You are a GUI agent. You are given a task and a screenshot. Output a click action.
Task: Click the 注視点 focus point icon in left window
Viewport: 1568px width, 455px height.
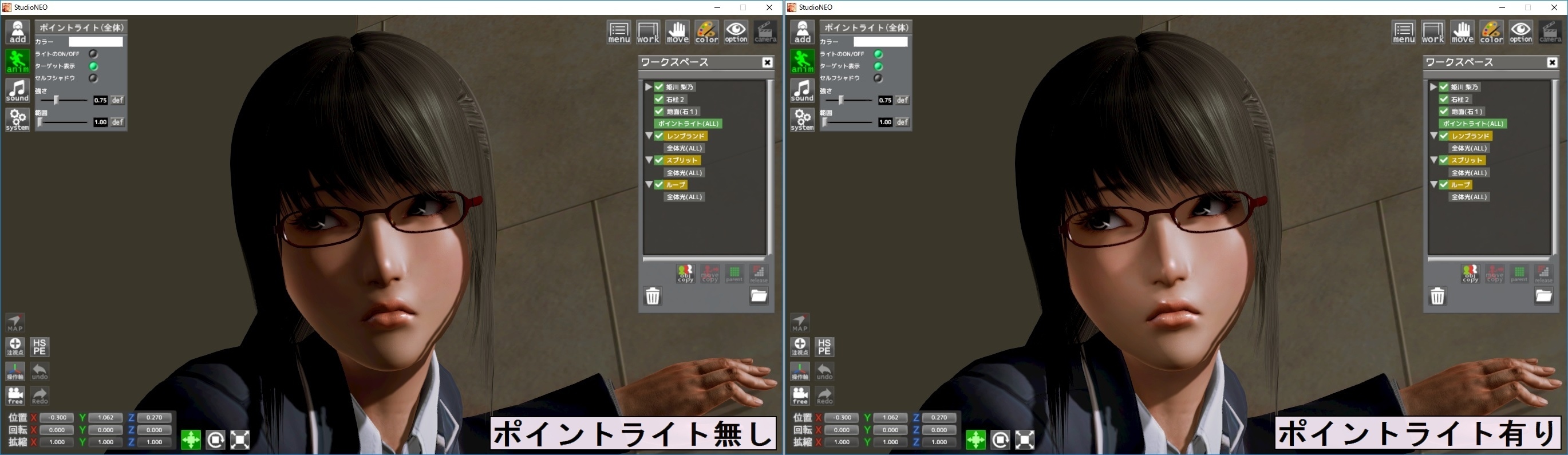click(15, 347)
